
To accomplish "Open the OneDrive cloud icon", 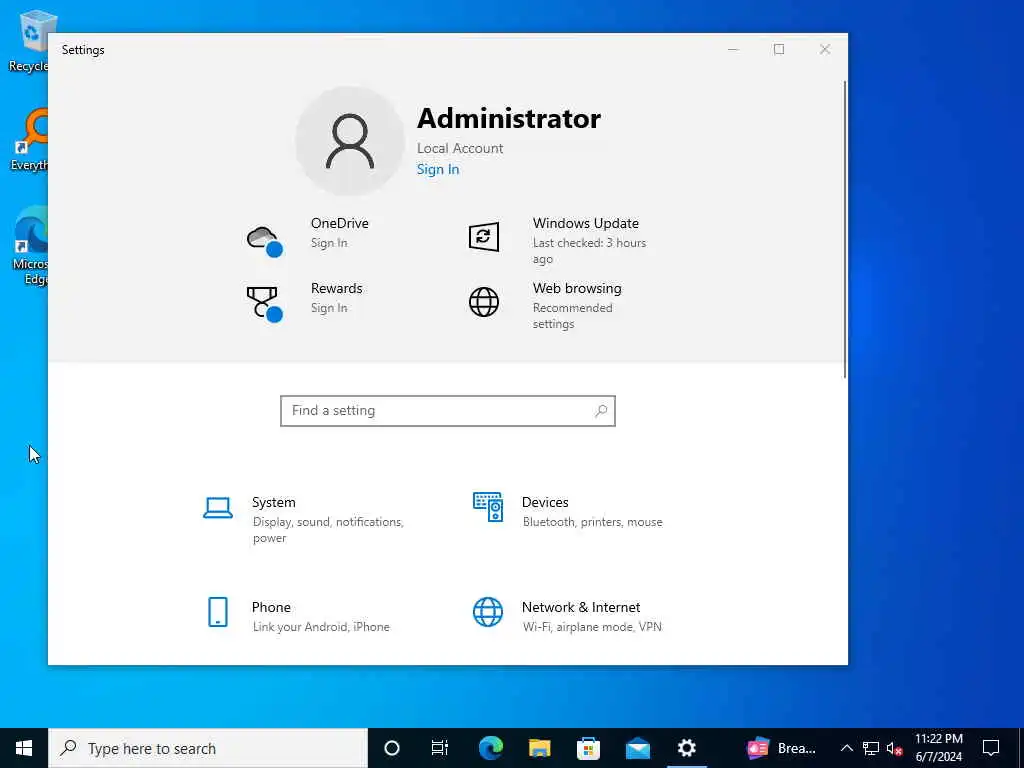I will (264, 240).
